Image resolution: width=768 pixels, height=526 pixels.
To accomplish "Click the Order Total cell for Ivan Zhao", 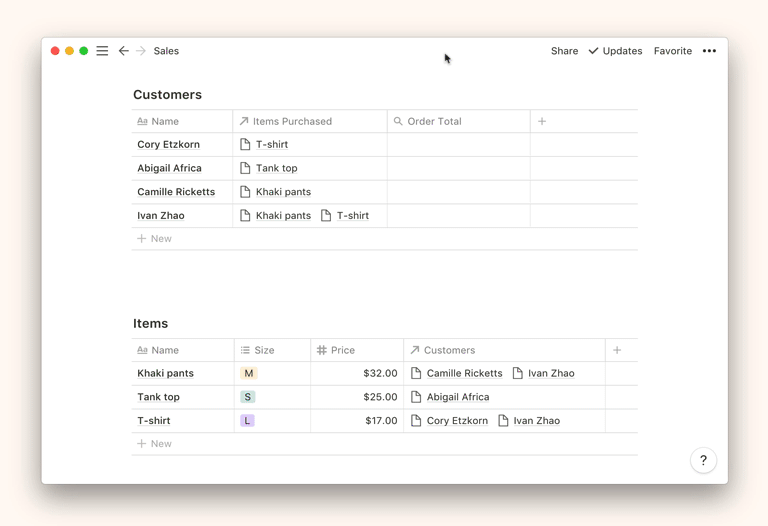I will coord(458,216).
